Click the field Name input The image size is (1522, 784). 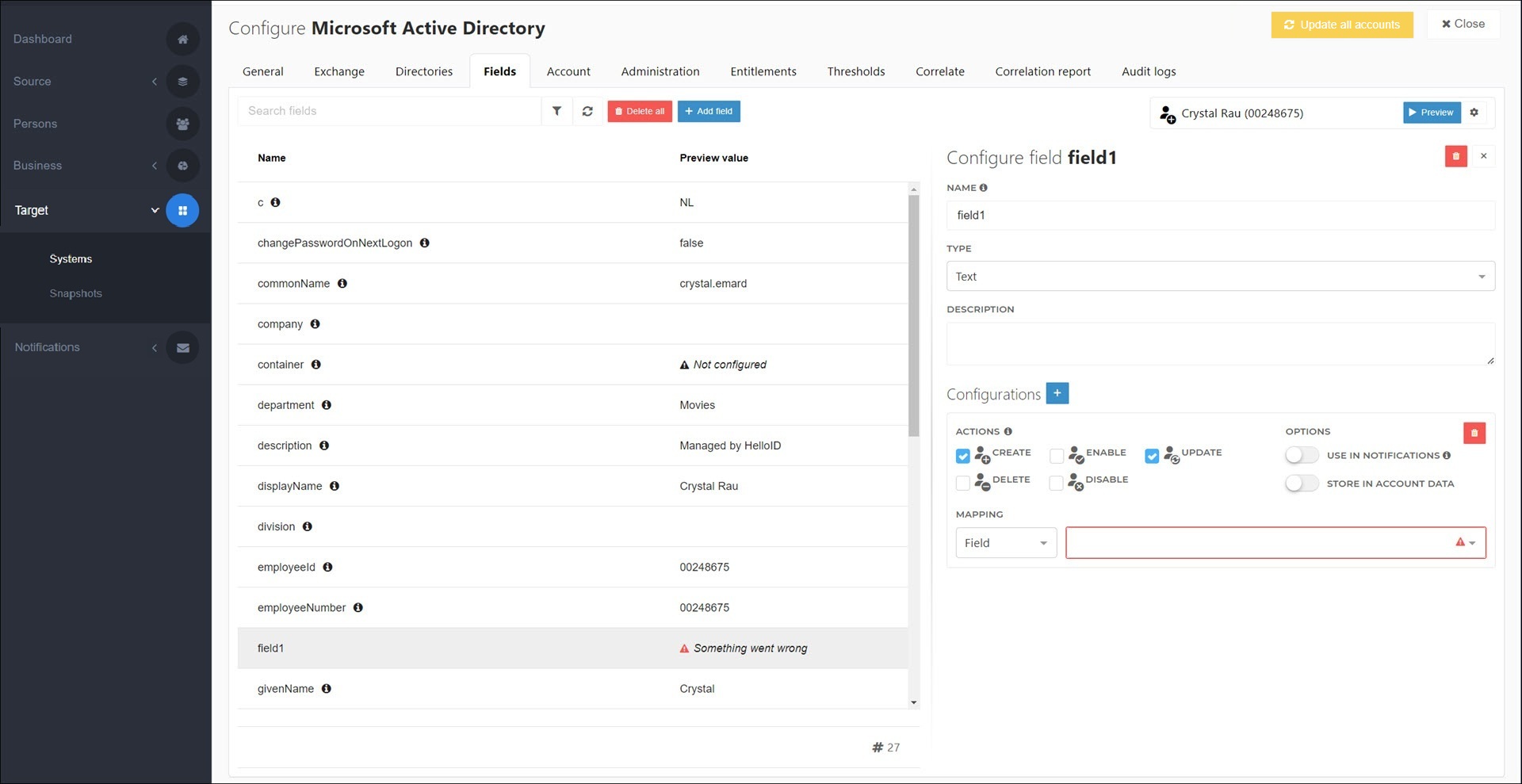(1220, 215)
